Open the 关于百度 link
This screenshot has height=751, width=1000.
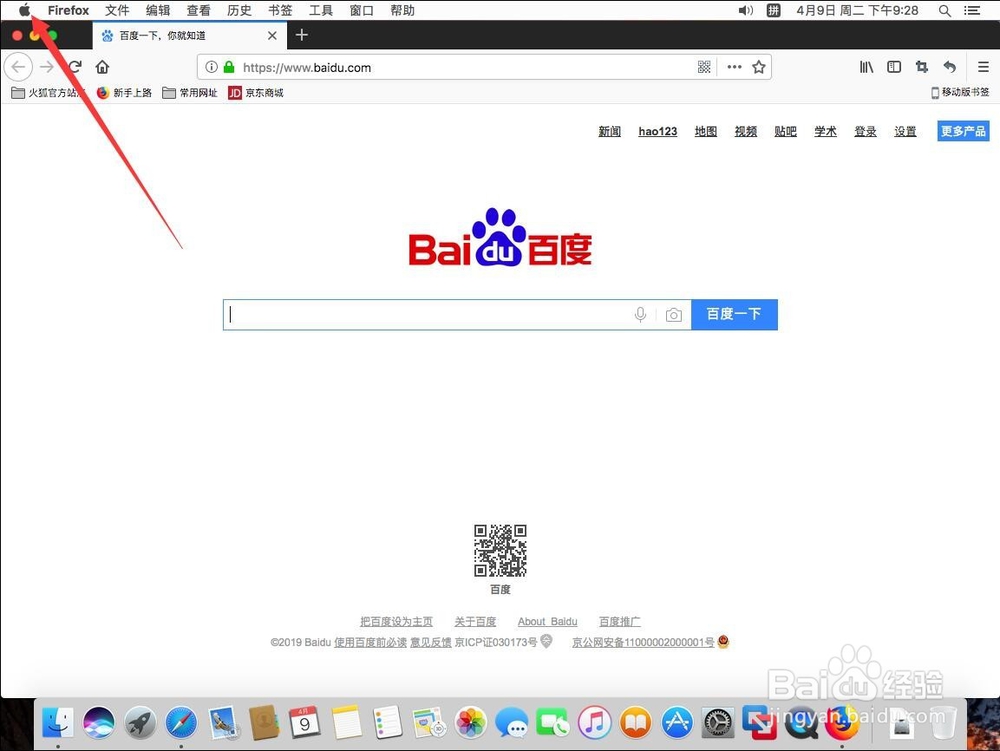pyautogui.click(x=475, y=622)
